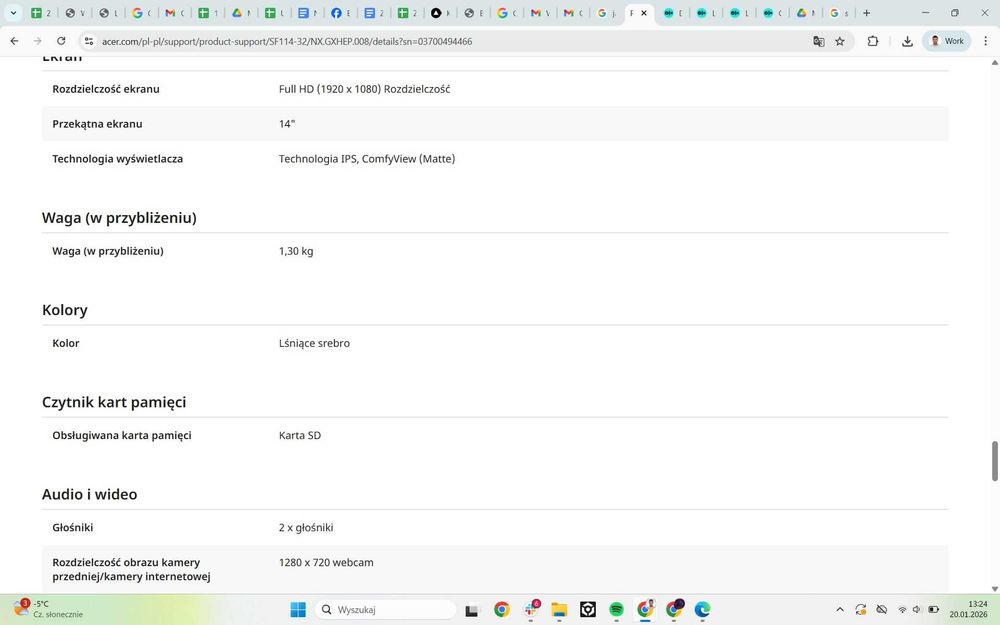Bookmark this page with the star

tap(840, 41)
